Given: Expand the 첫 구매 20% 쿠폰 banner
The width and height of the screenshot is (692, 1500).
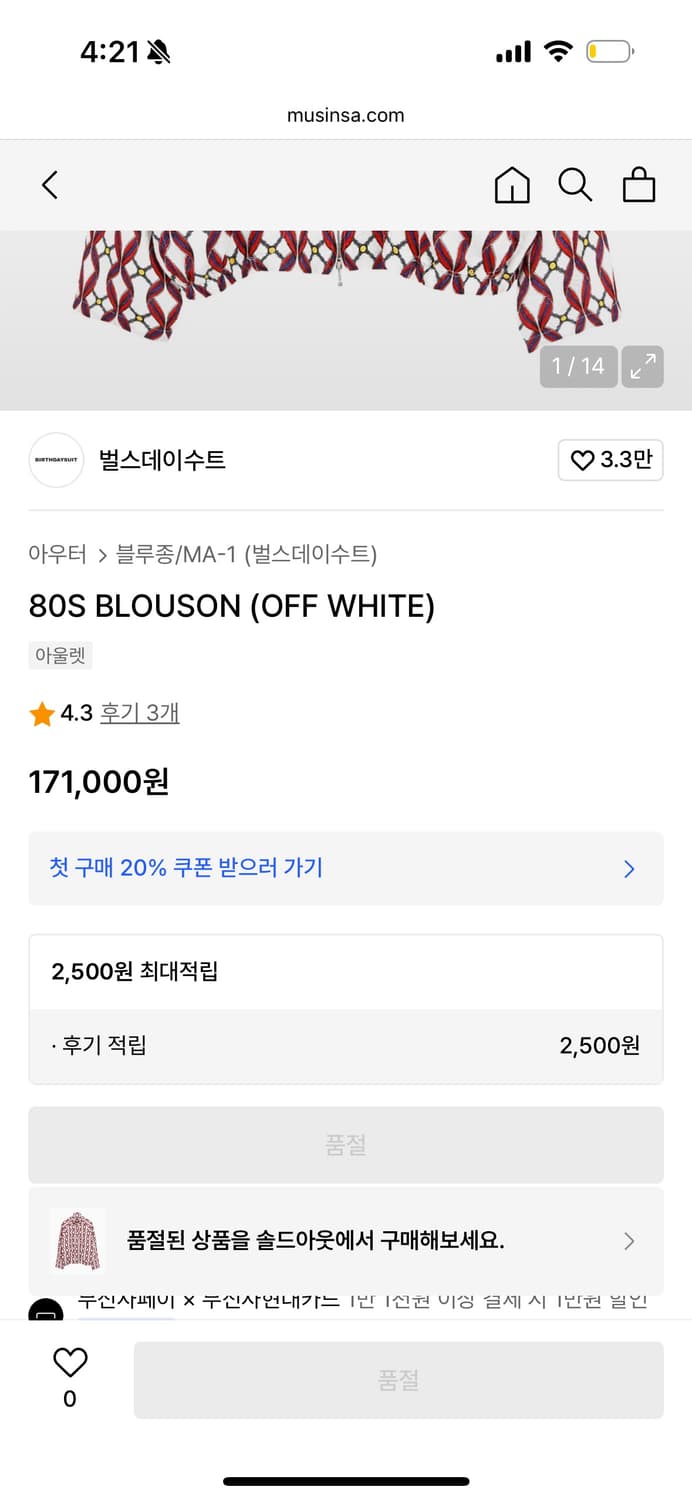Looking at the screenshot, I should point(346,868).
